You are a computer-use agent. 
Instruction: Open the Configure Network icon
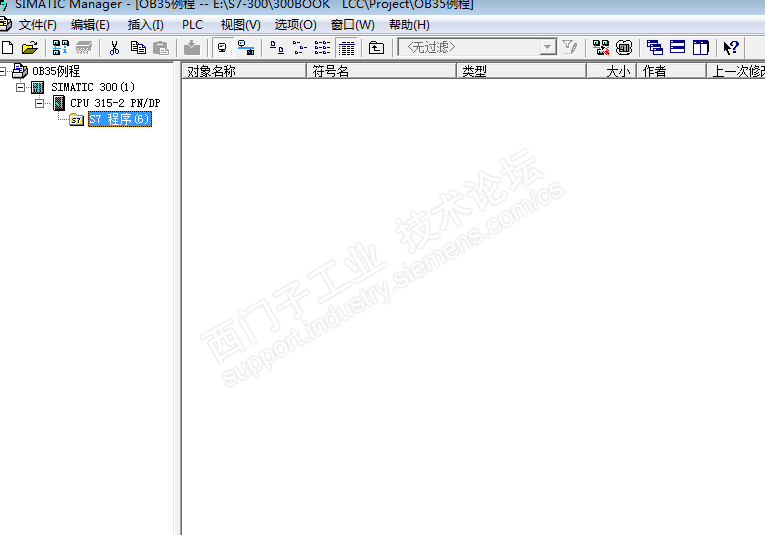(x=601, y=48)
